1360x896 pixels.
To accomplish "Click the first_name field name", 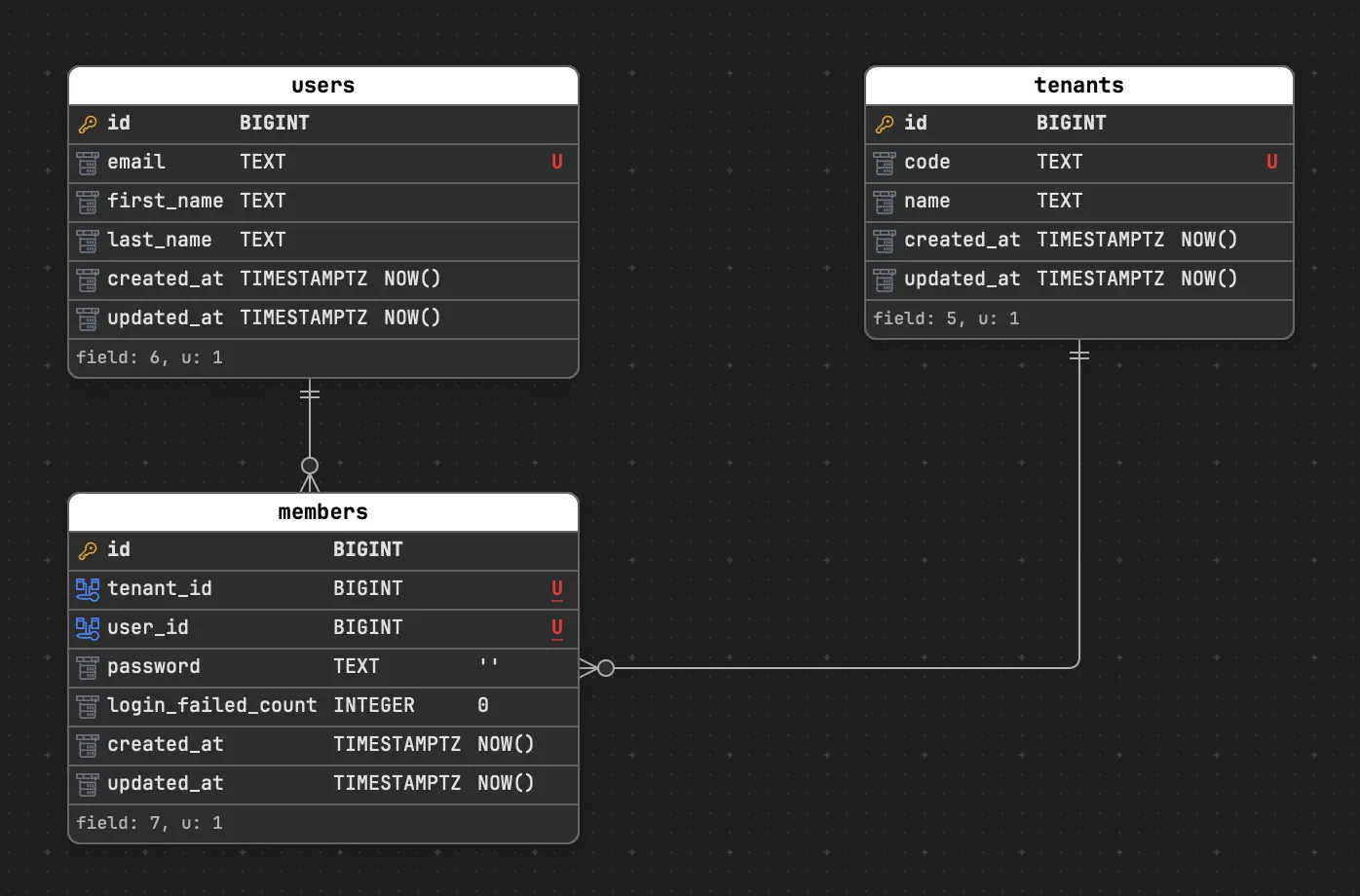I will (x=166, y=201).
